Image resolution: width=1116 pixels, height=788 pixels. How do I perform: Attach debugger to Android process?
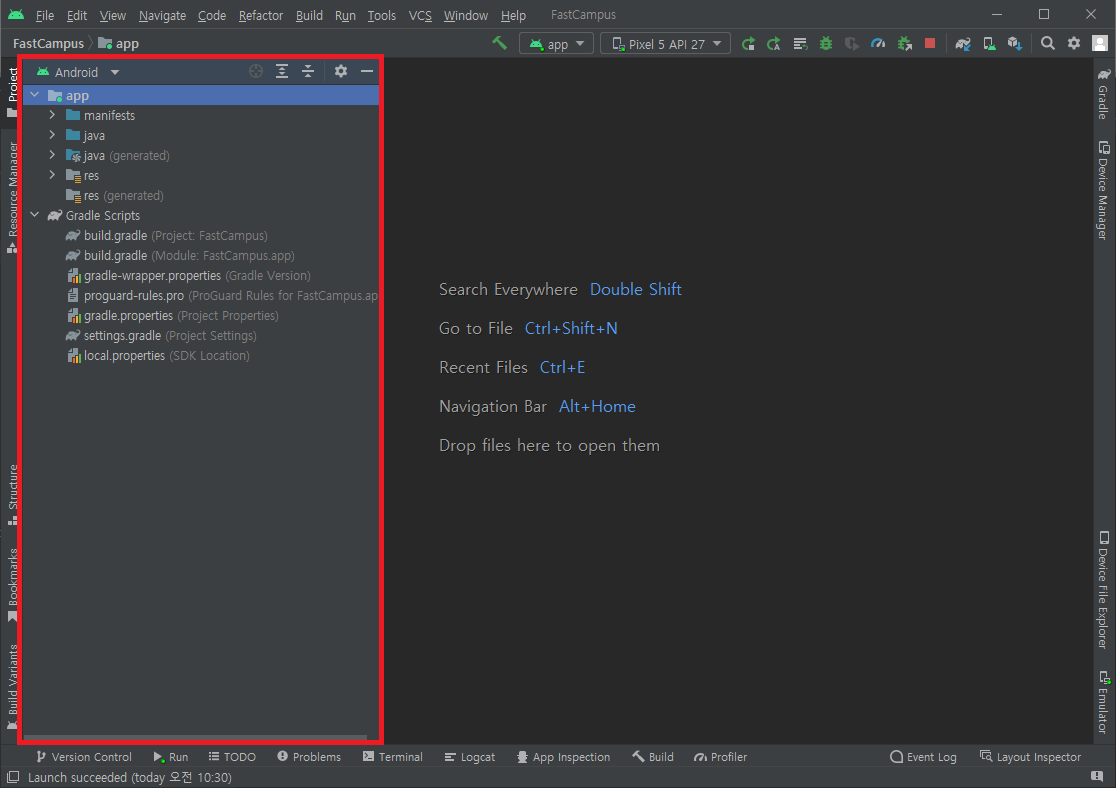(x=905, y=44)
